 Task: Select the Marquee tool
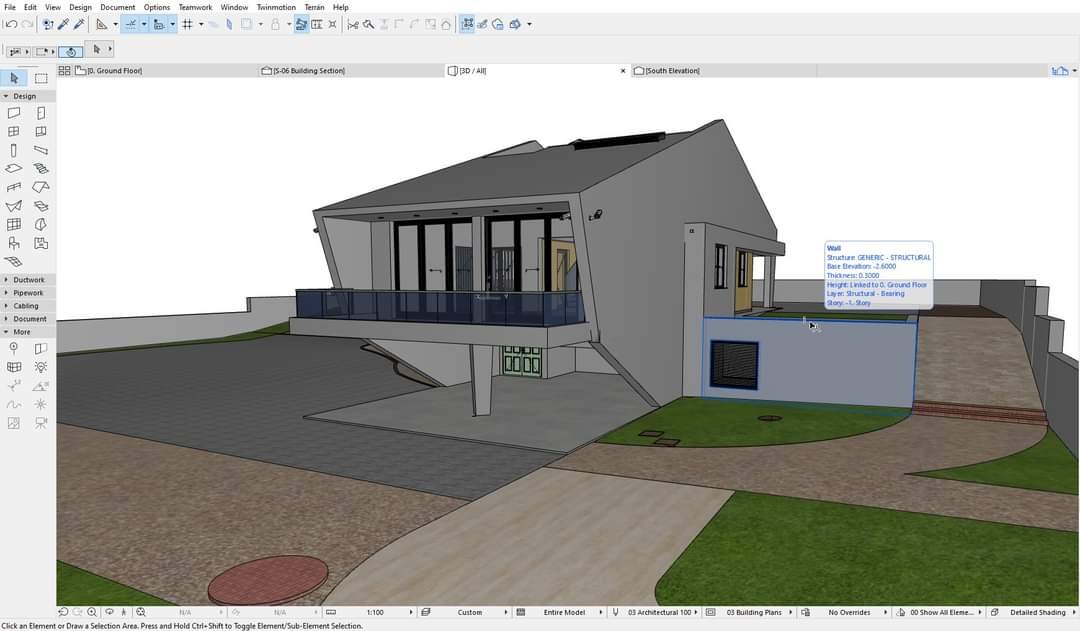(41, 78)
